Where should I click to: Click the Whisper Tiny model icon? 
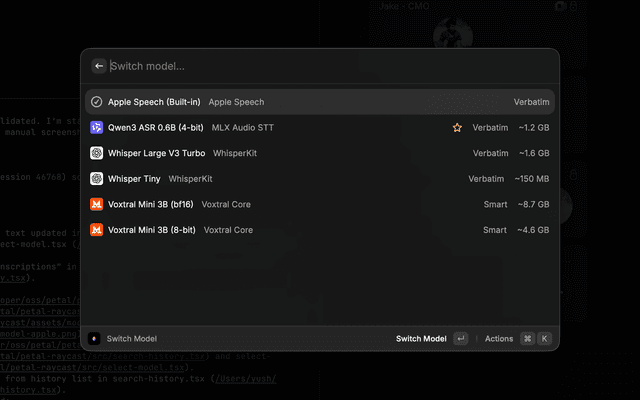(x=97, y=179)
